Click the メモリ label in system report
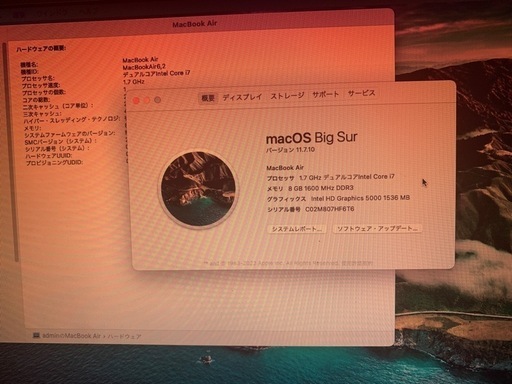Image resolution: width=512 pixels, height=384 pixels. coord(32,128)
